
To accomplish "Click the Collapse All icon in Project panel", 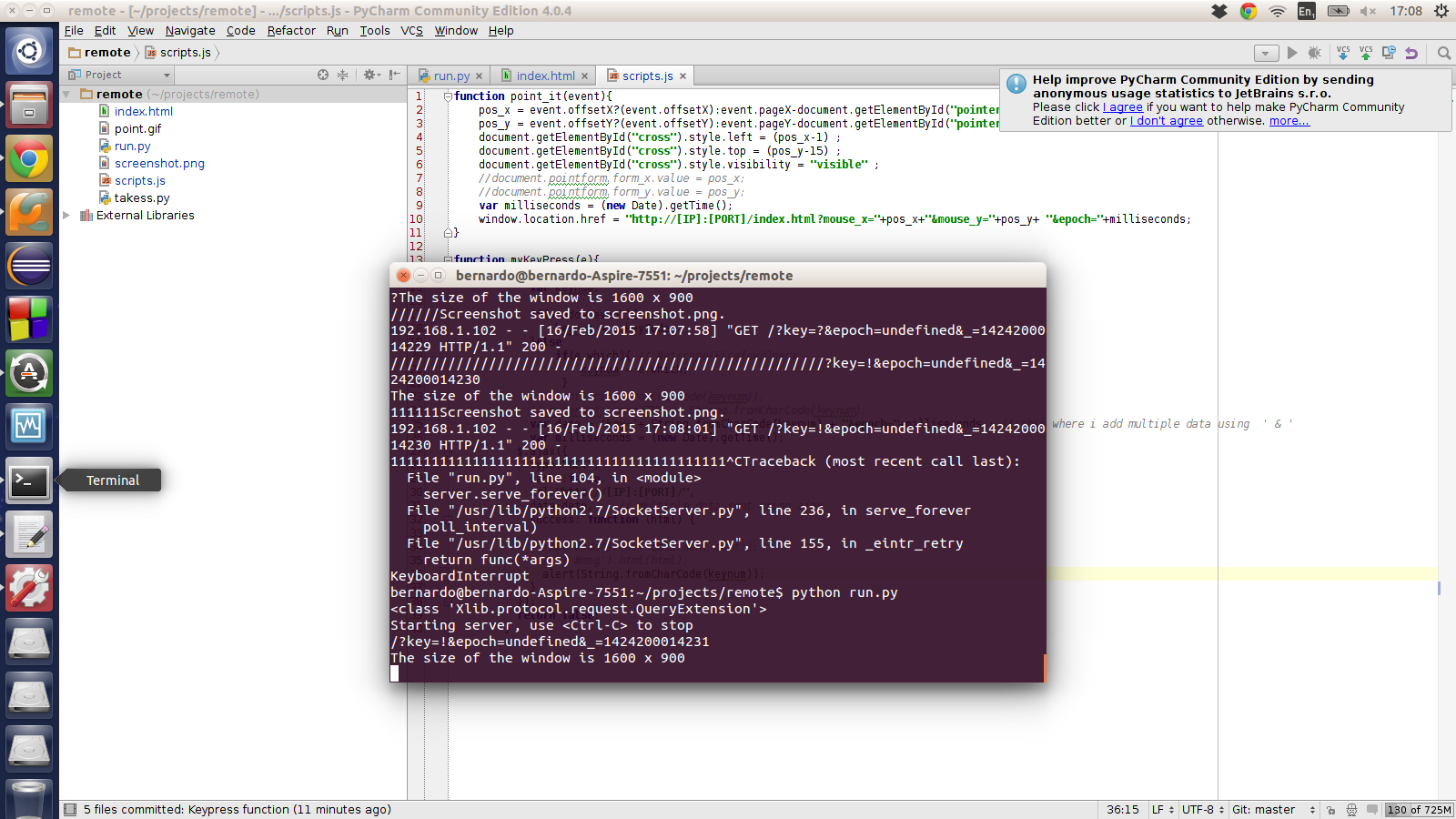I will tap(342, 75).
